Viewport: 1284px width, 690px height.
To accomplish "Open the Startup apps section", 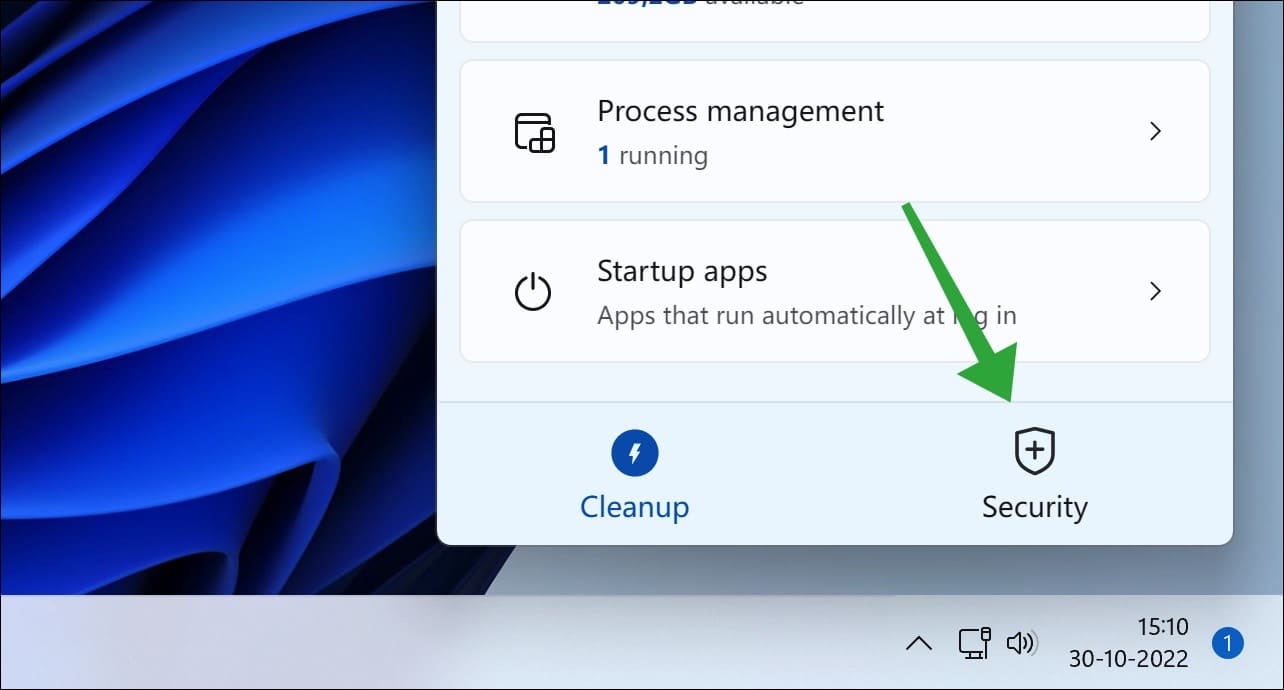I will pyautogui.click(x=682, y=271).
